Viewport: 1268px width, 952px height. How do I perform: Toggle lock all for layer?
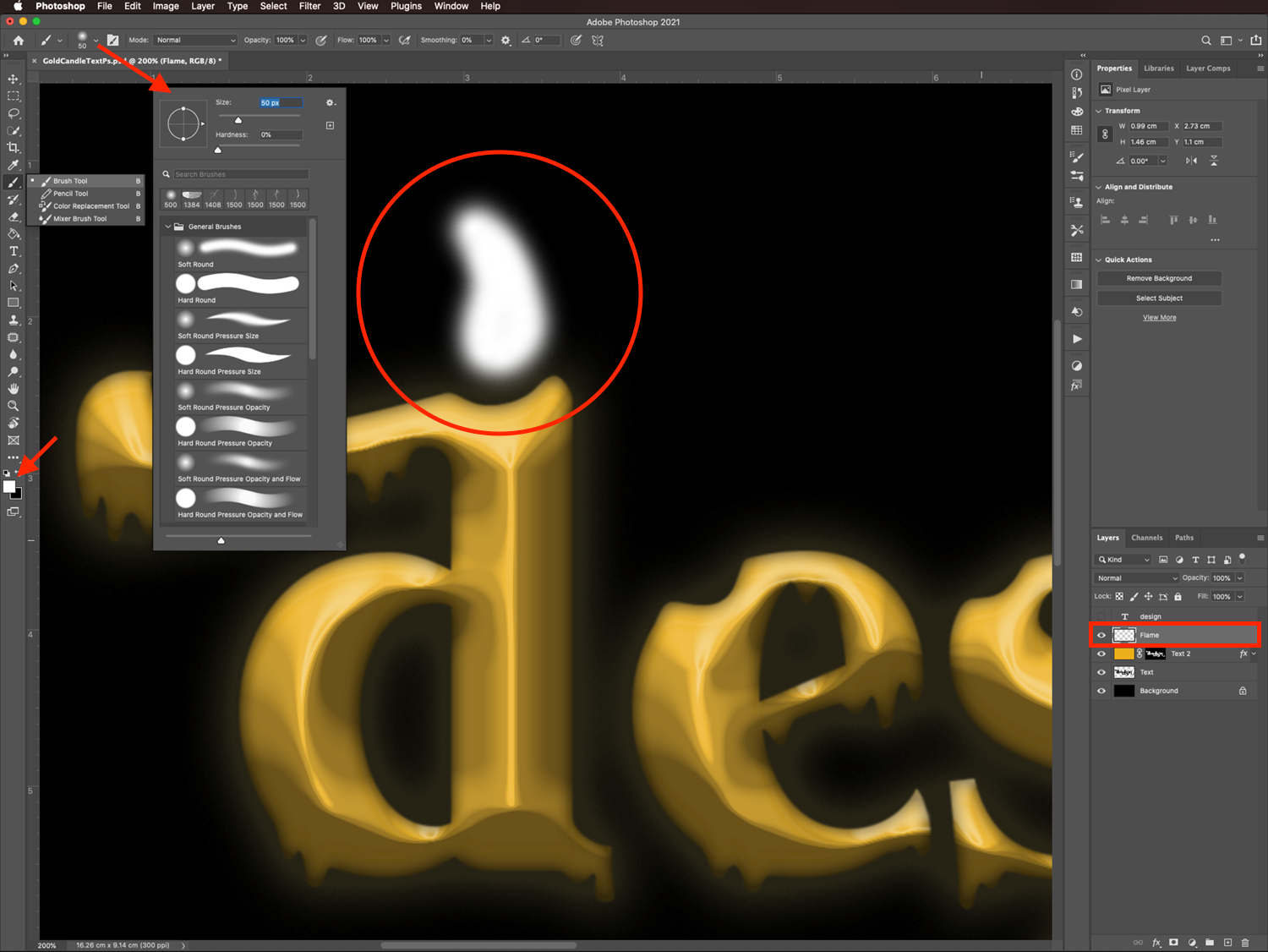point(1178,596)
